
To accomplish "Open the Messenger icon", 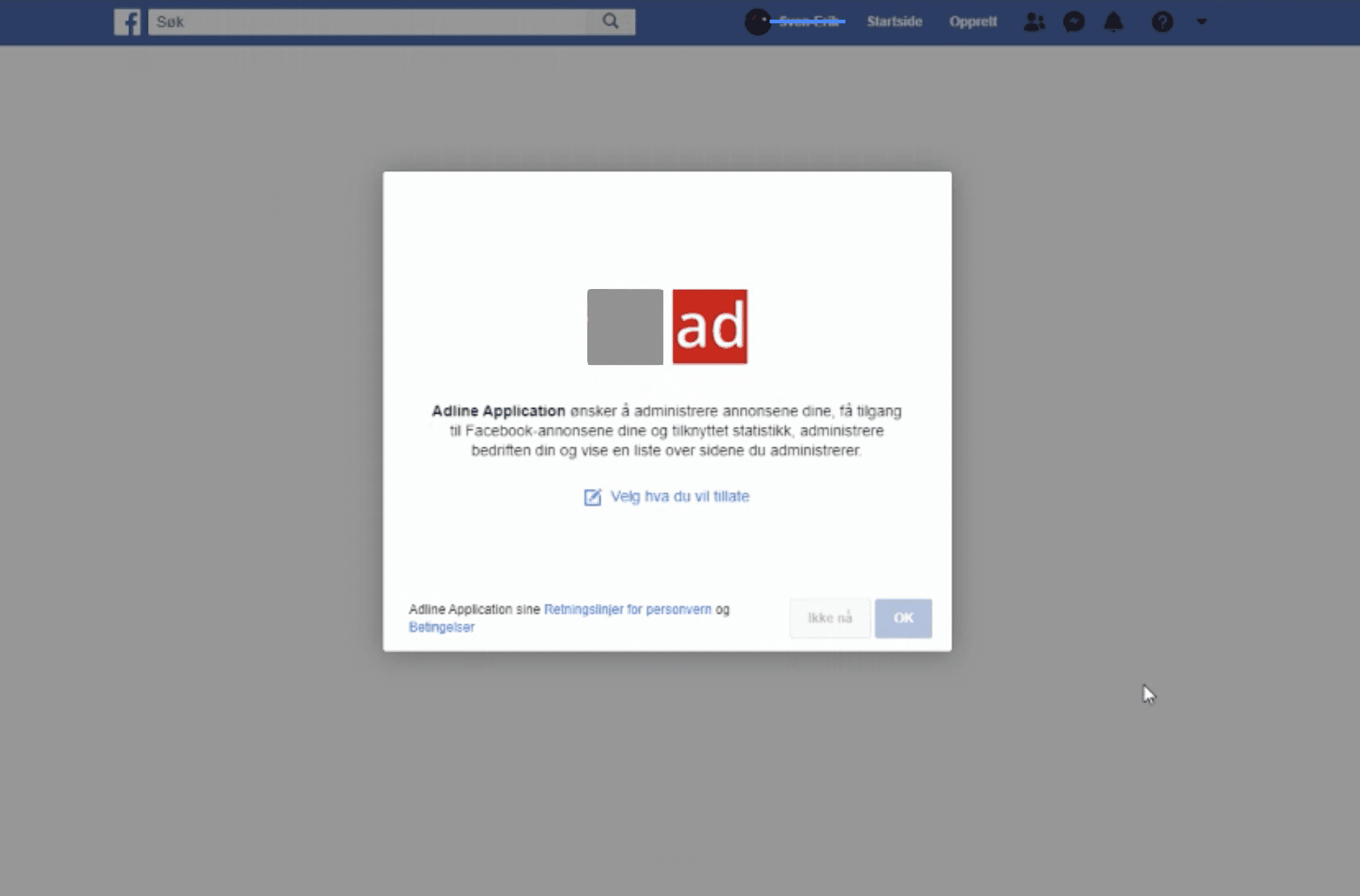I will [x=1074, y=22].
